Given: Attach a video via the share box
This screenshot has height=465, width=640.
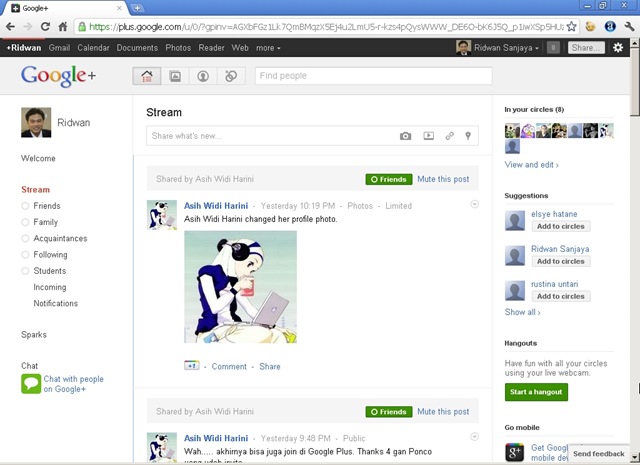Looking at the screenshot, I should [429, 136].
